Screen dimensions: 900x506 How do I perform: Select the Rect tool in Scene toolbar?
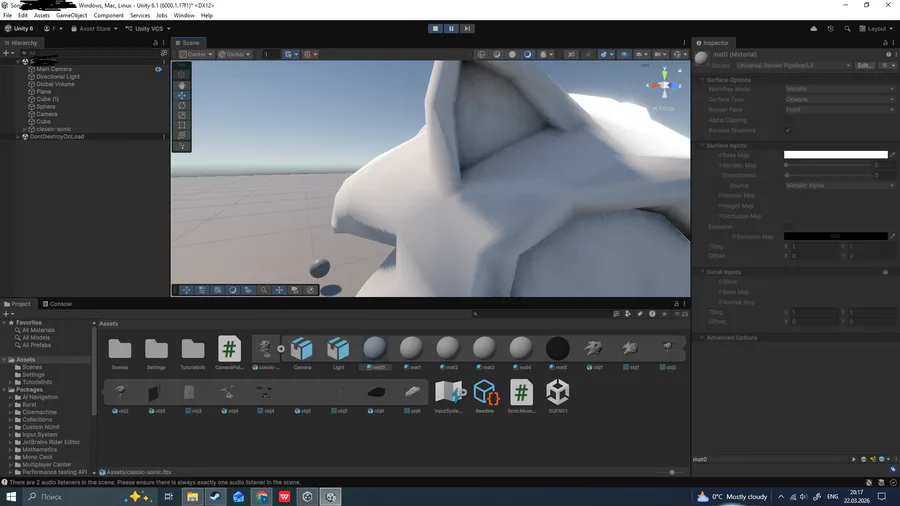click(181, 125)
